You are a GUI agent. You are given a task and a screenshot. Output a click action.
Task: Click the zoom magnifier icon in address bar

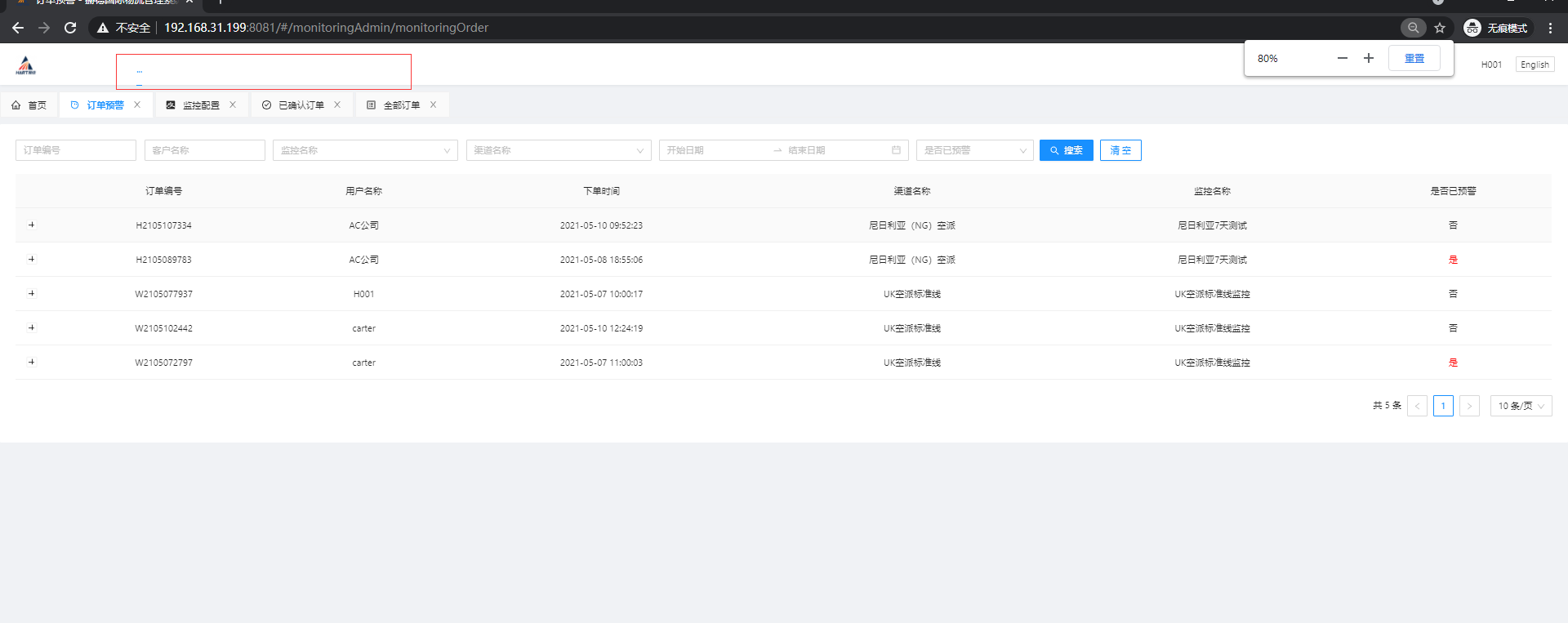coord(1413,28)
